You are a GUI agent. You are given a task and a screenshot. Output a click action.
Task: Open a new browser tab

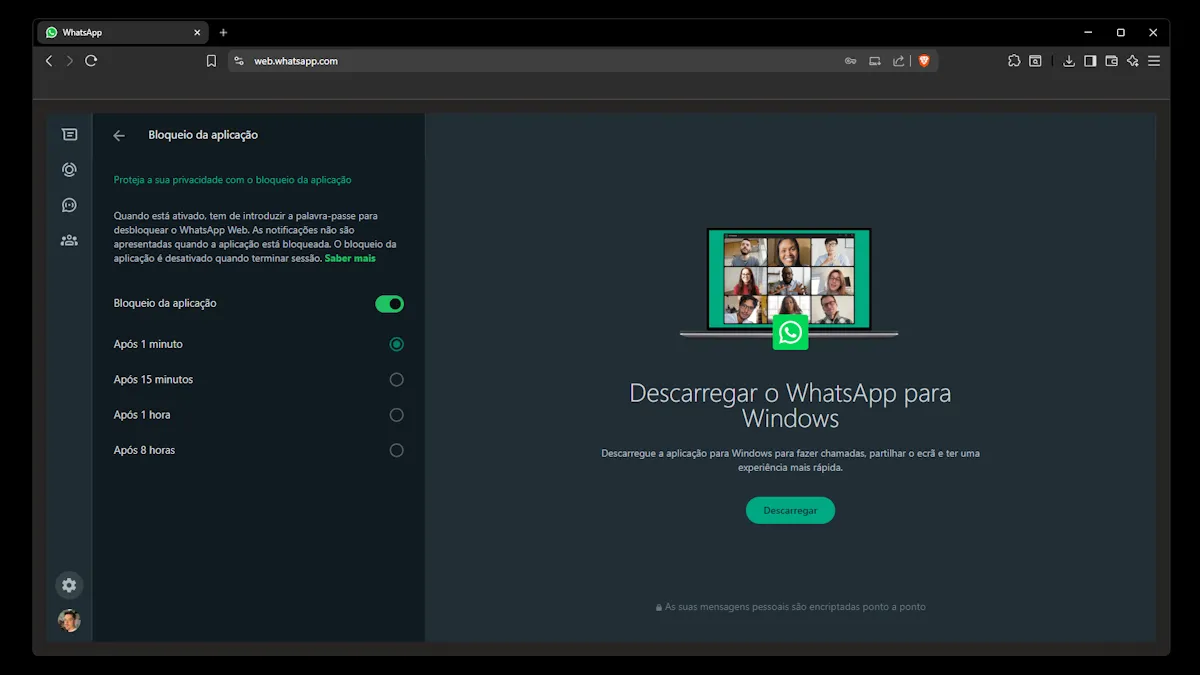223,32
